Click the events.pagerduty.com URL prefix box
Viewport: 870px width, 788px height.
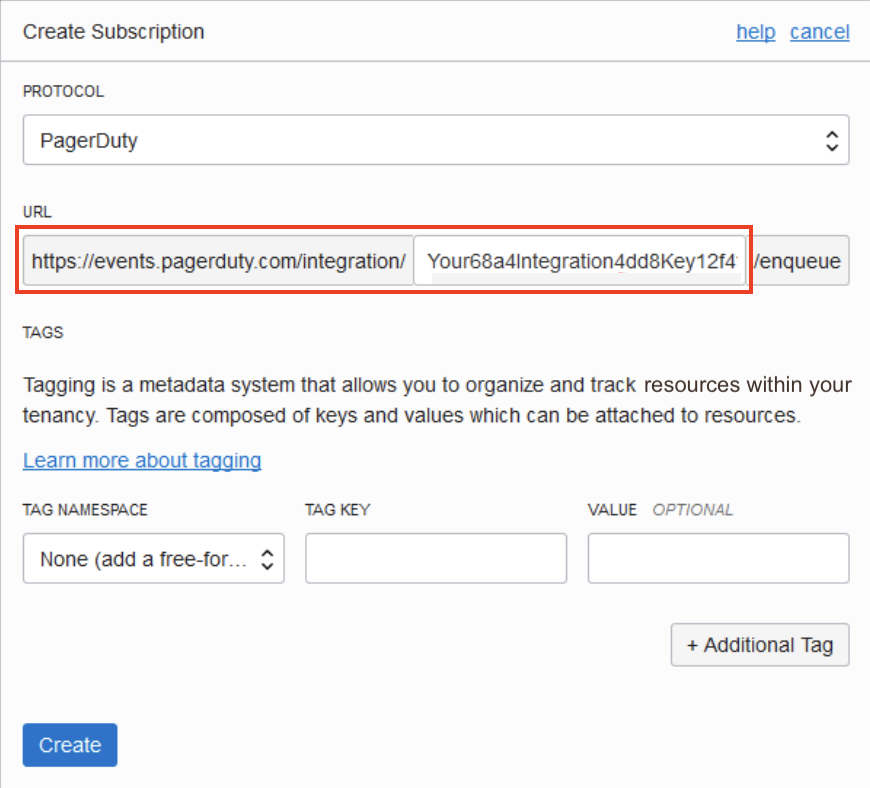(218, 262)
